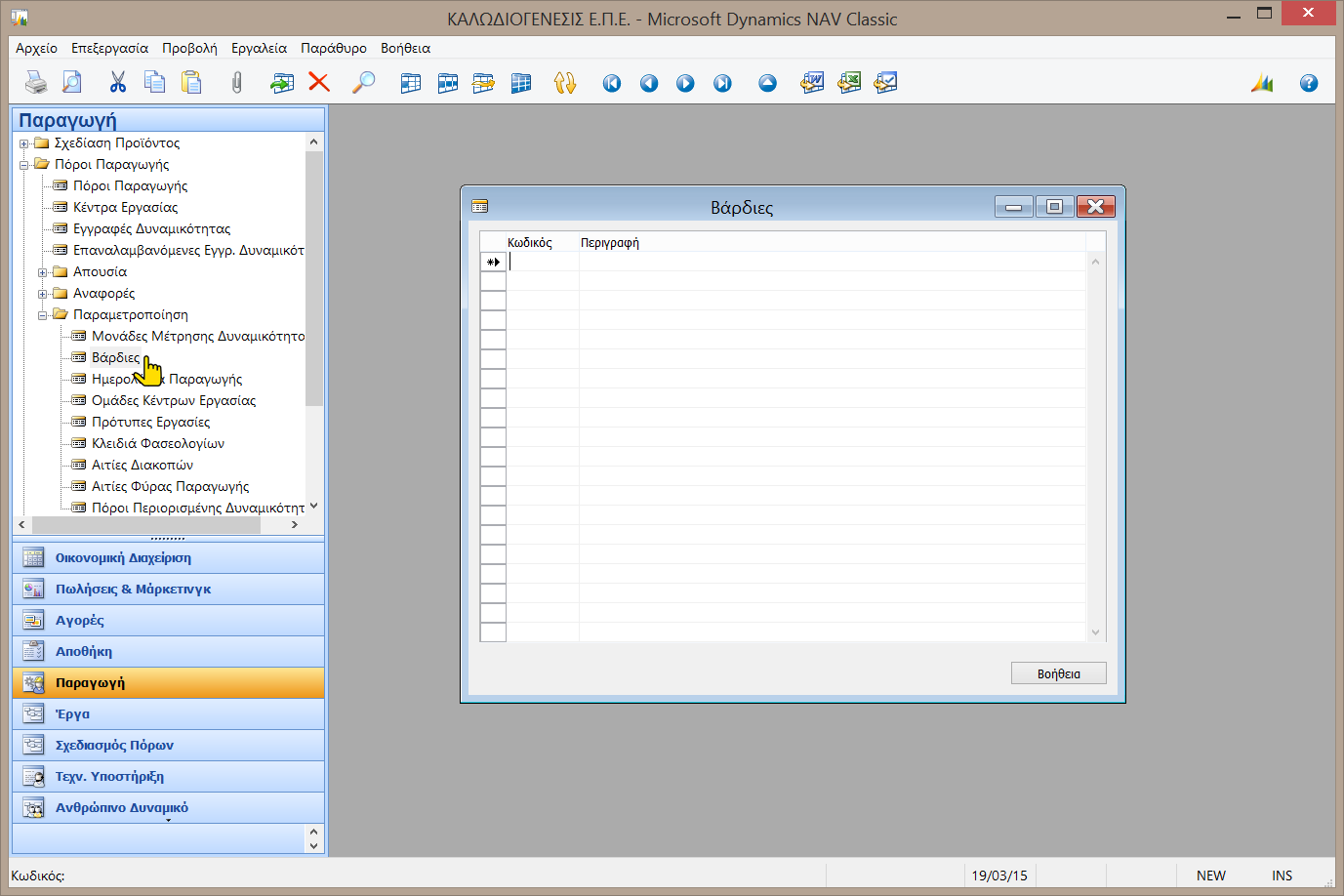Click the Print toolbar icon
Screen dimensions: 1344x896
tap(36, 83)
